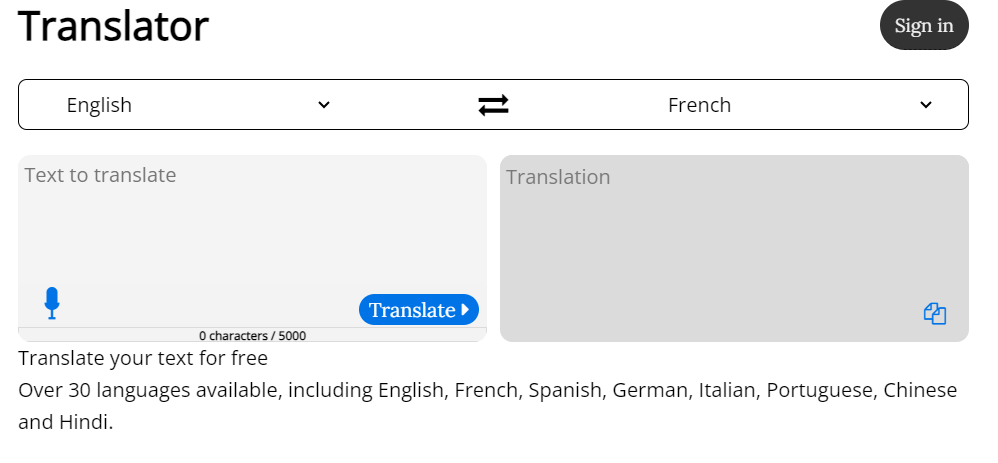Copy the translation to clipboard
Screen dimensions: 998x463
(x=935, y=313)
